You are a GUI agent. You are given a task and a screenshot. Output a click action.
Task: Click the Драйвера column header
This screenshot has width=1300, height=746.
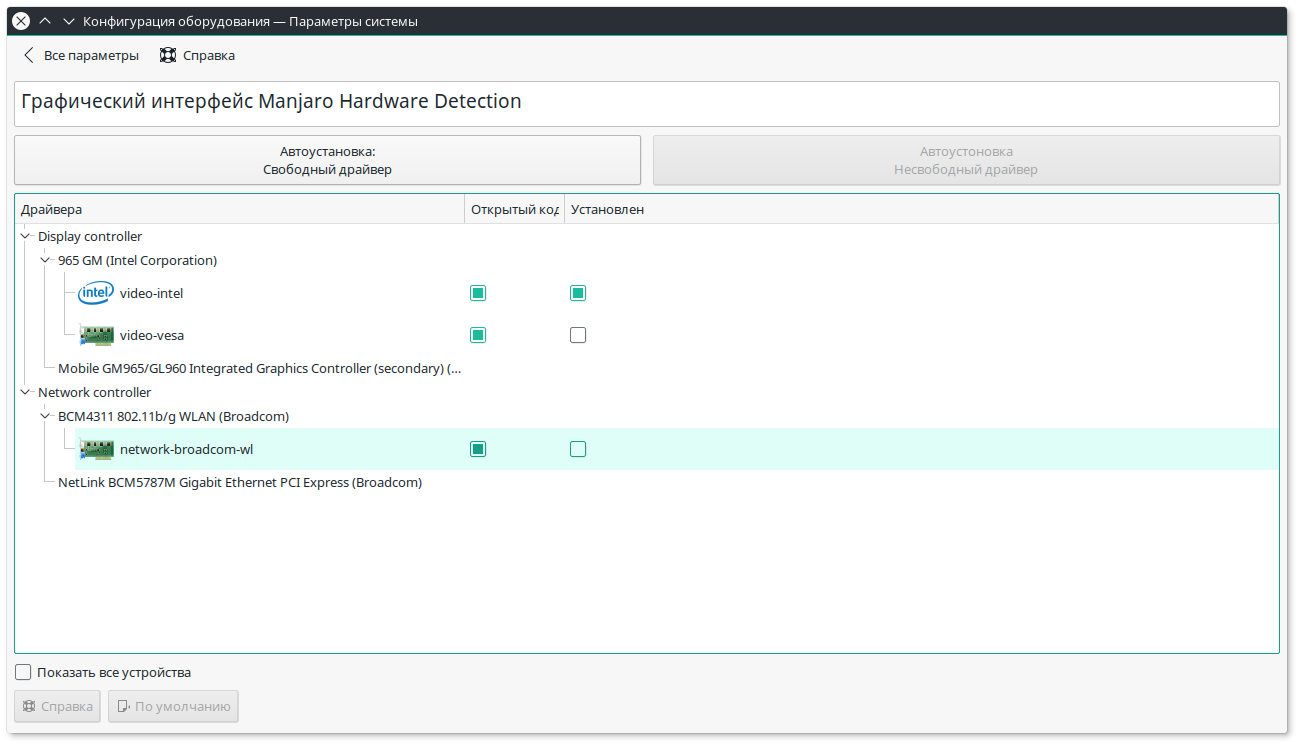[240, 209]
